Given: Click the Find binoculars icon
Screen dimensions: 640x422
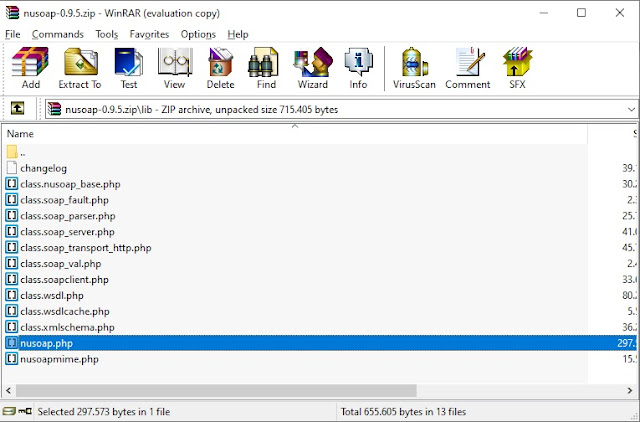Looking at the screenshot, I should (x=264, y=62).
